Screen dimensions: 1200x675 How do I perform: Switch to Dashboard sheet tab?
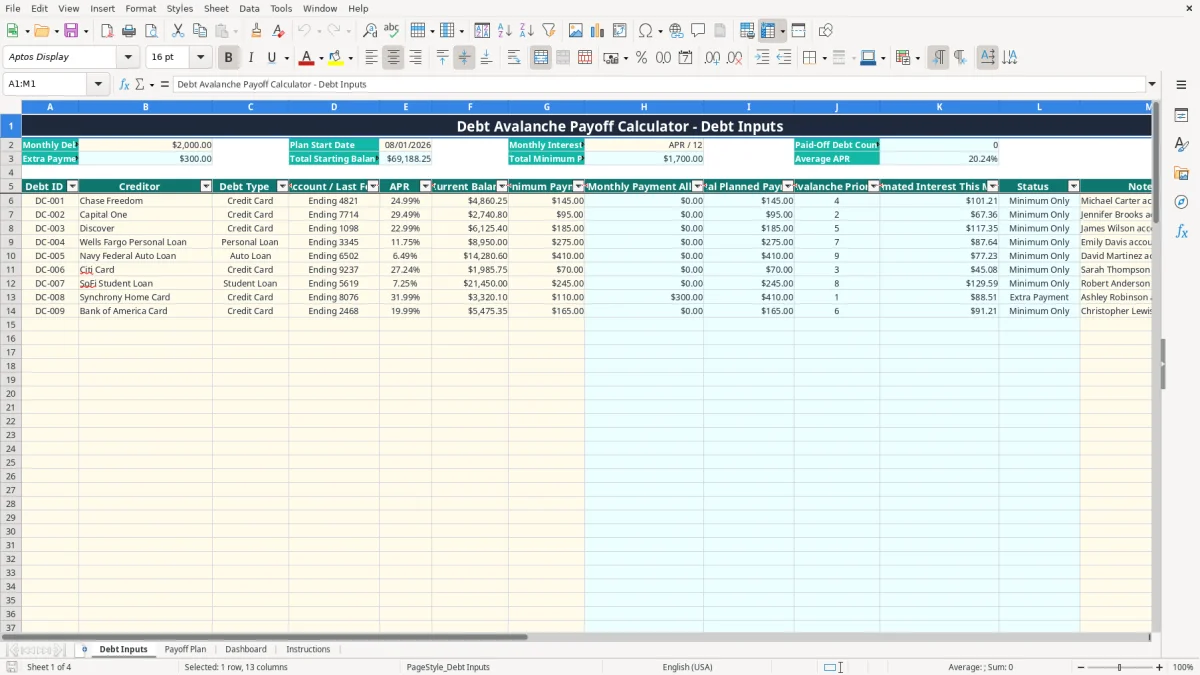(246, 649)
